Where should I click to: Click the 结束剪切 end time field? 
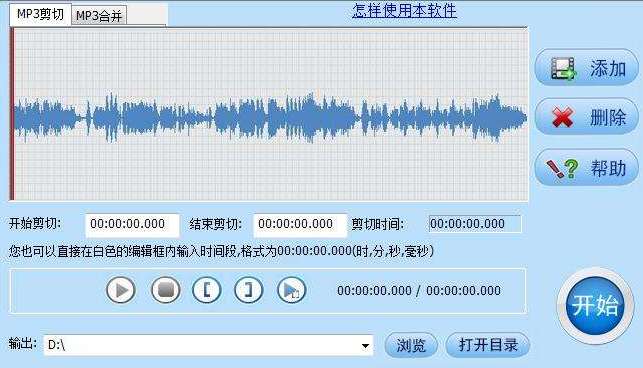[300, 224]
